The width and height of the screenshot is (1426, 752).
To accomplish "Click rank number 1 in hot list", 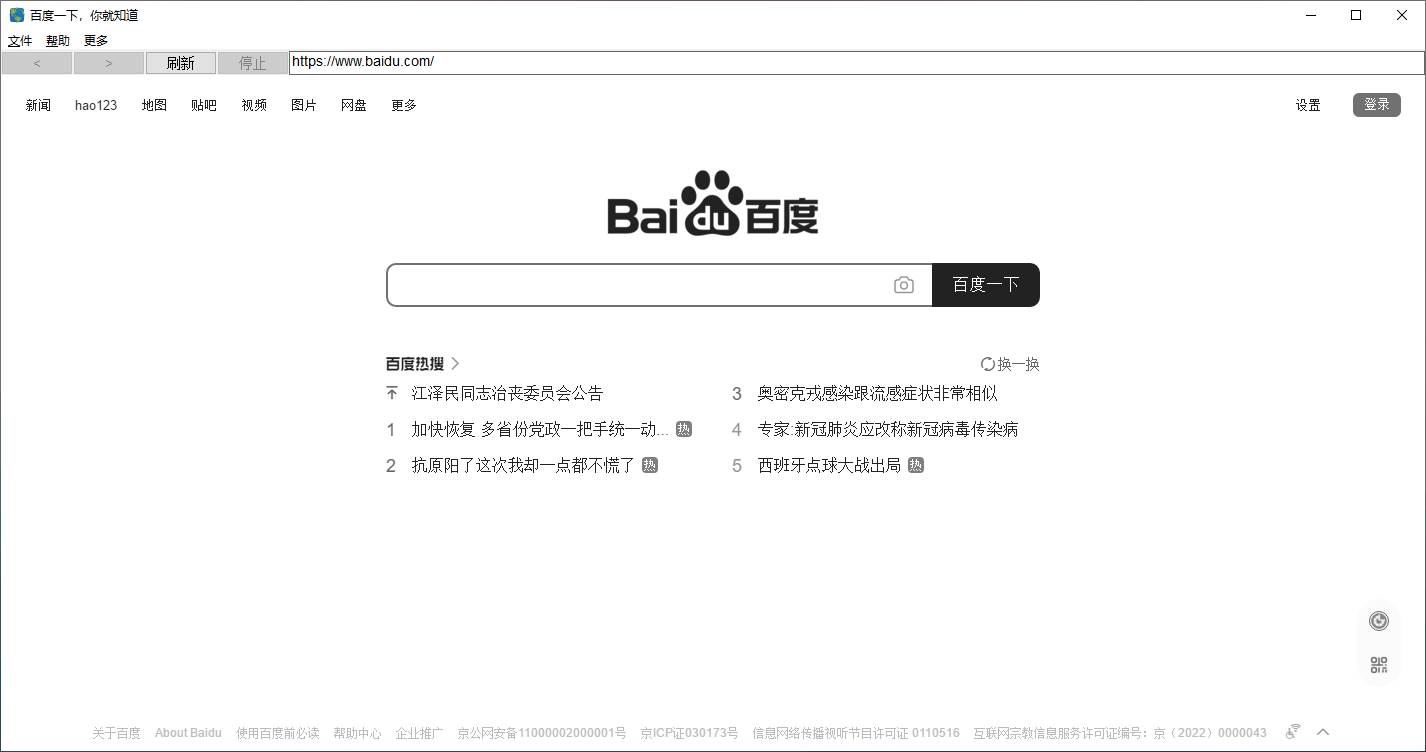I will 391,430.
